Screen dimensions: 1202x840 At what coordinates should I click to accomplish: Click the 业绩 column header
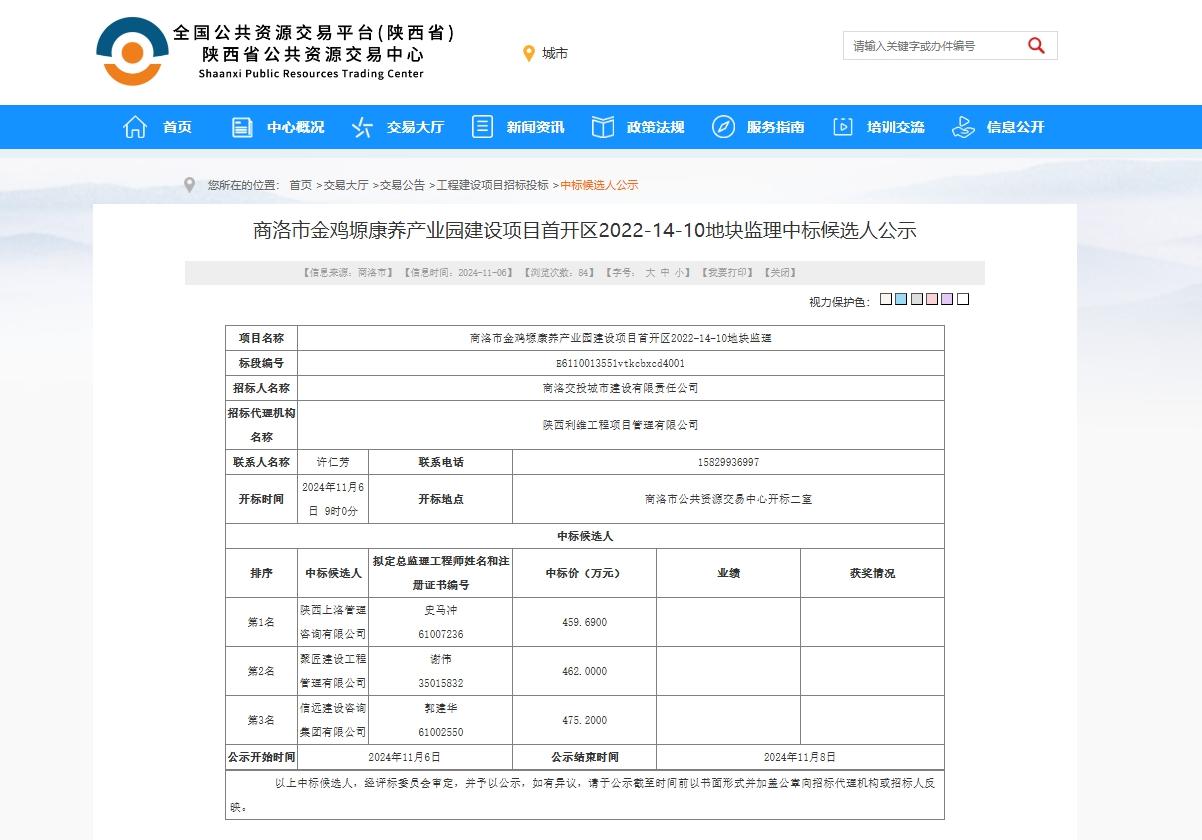point(728,573)
